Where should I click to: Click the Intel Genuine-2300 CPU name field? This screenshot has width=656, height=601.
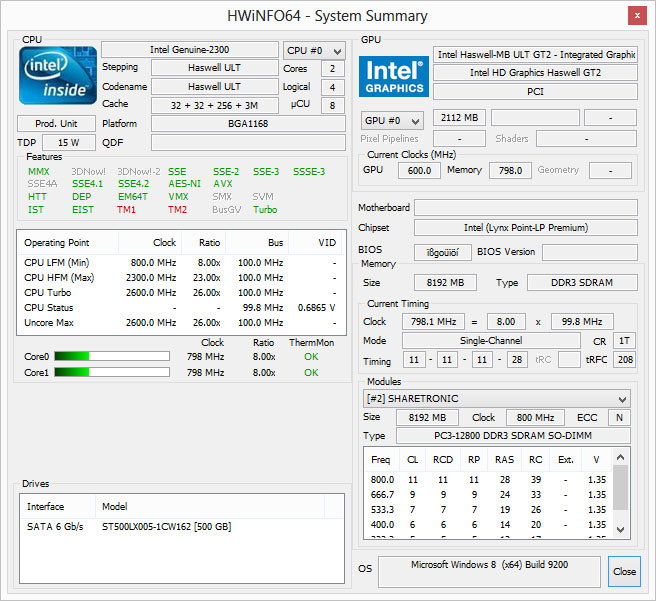[x=190, y=50]
